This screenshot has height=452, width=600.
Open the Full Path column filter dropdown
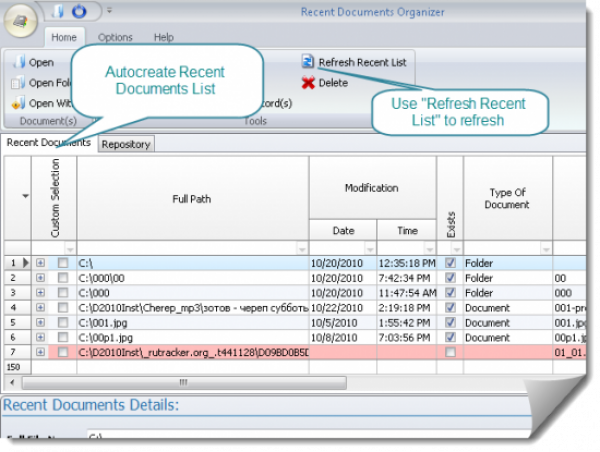[301, 248]
